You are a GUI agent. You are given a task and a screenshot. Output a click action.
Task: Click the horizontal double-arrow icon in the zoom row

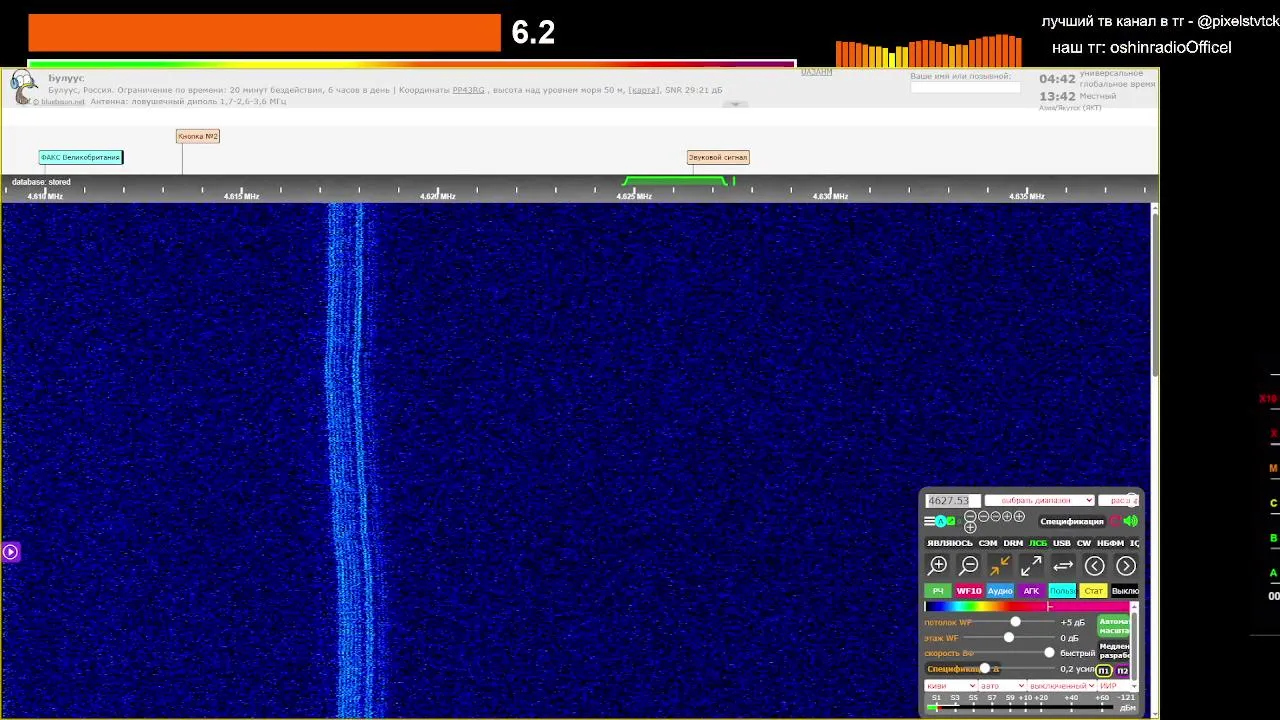pos(1063,566)
